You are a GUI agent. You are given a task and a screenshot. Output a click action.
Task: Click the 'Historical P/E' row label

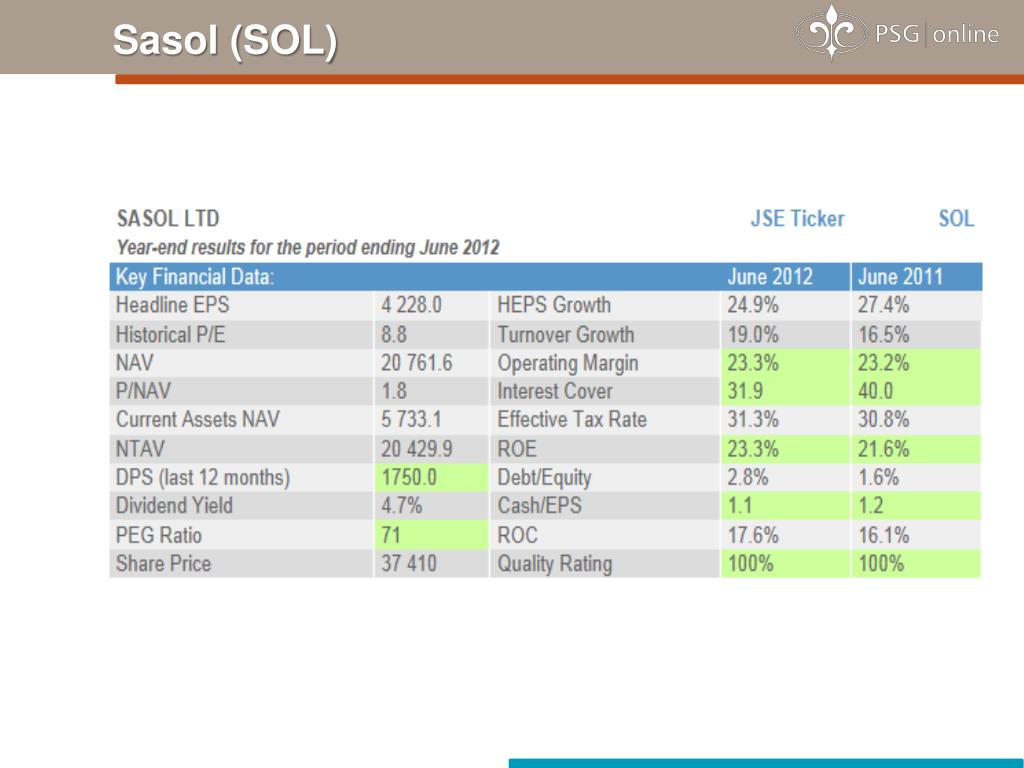pos(170,335)
